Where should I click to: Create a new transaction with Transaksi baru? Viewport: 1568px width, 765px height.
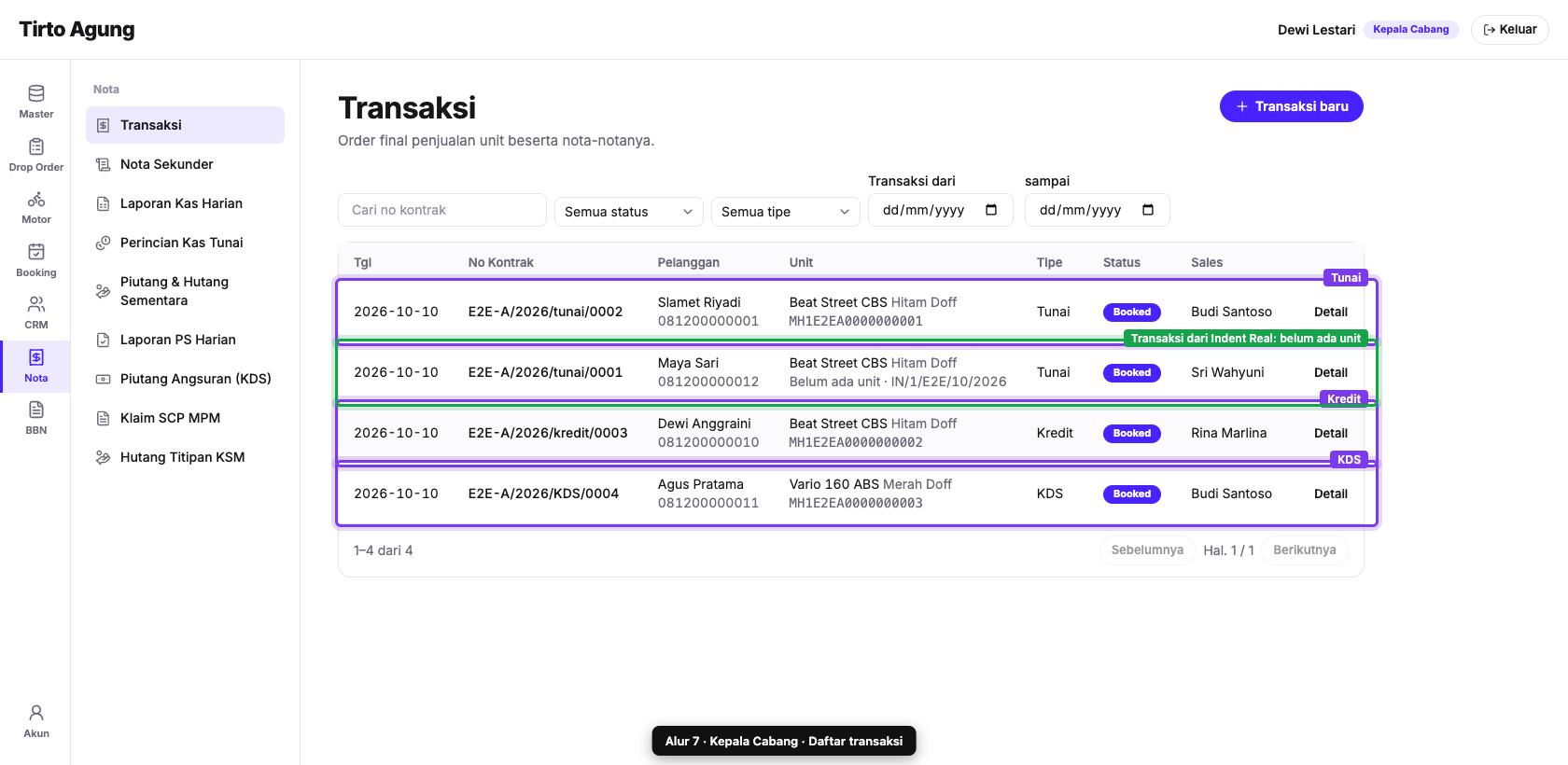[x=1292, y=106]
